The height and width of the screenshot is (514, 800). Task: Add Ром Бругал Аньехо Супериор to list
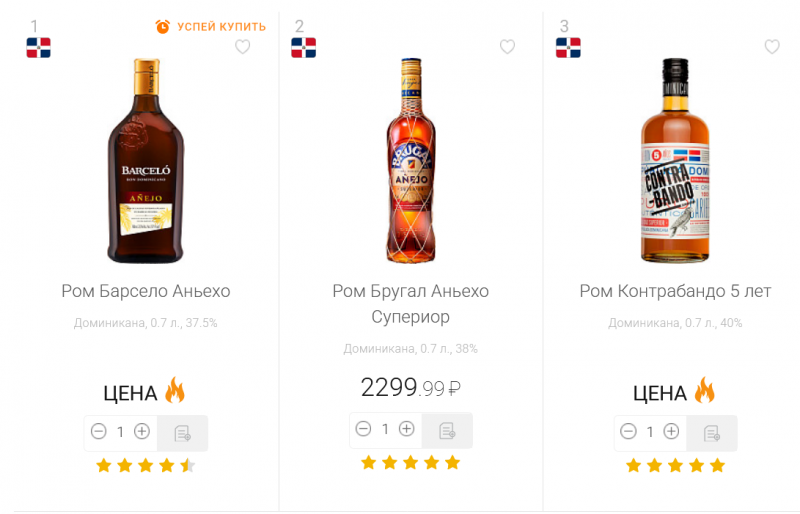447,430
